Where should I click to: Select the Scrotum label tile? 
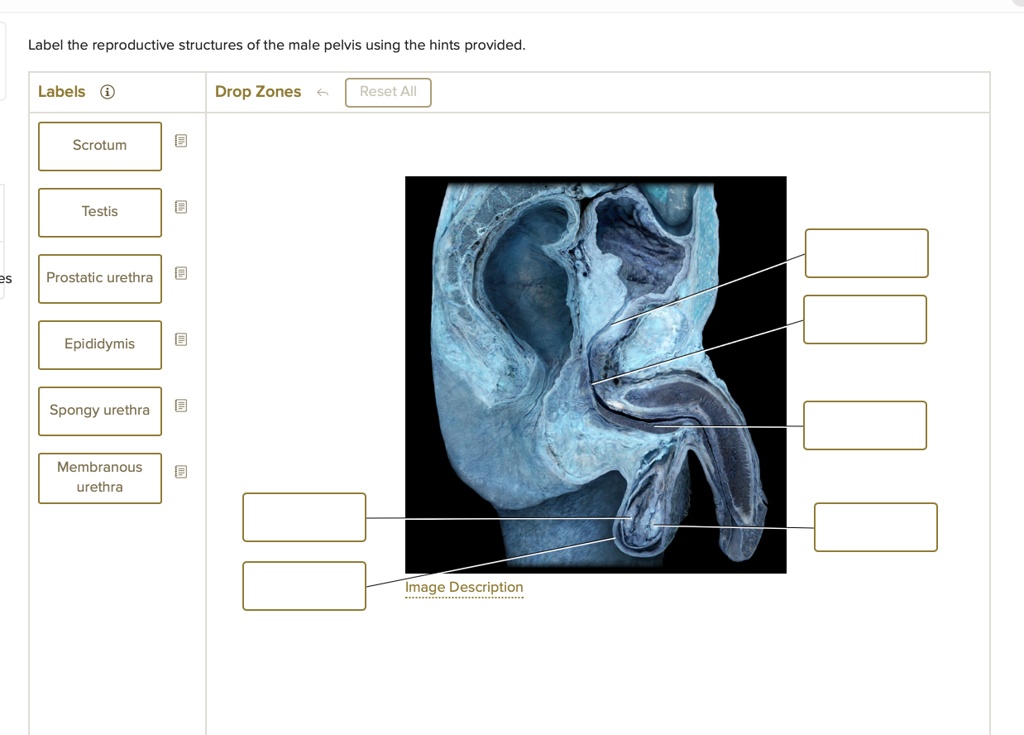pos(99,146)
